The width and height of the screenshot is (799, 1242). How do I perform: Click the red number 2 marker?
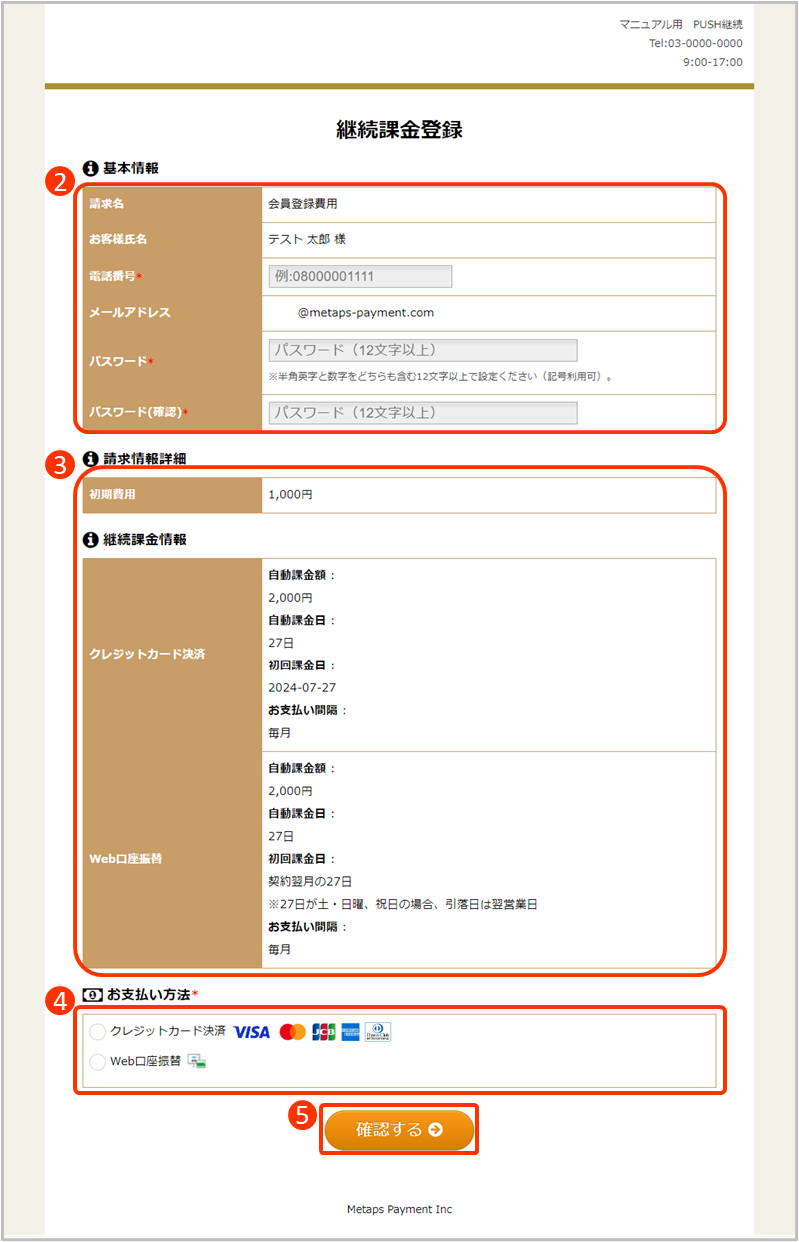60,182
